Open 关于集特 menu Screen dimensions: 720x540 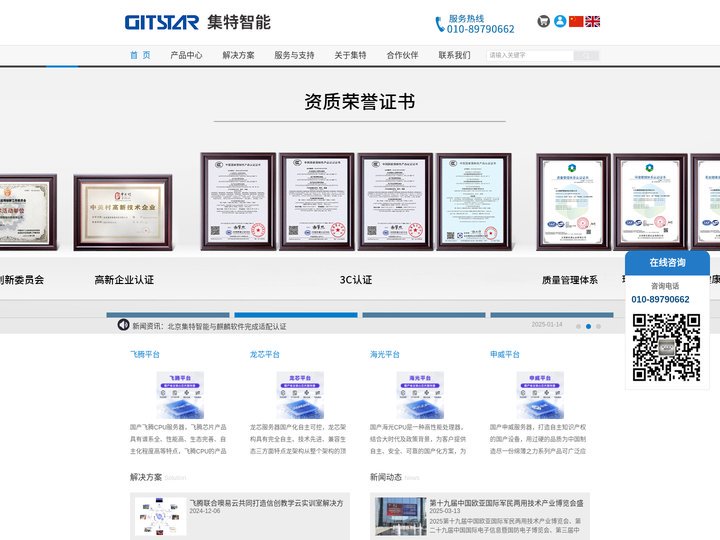[x=350, y=55]
